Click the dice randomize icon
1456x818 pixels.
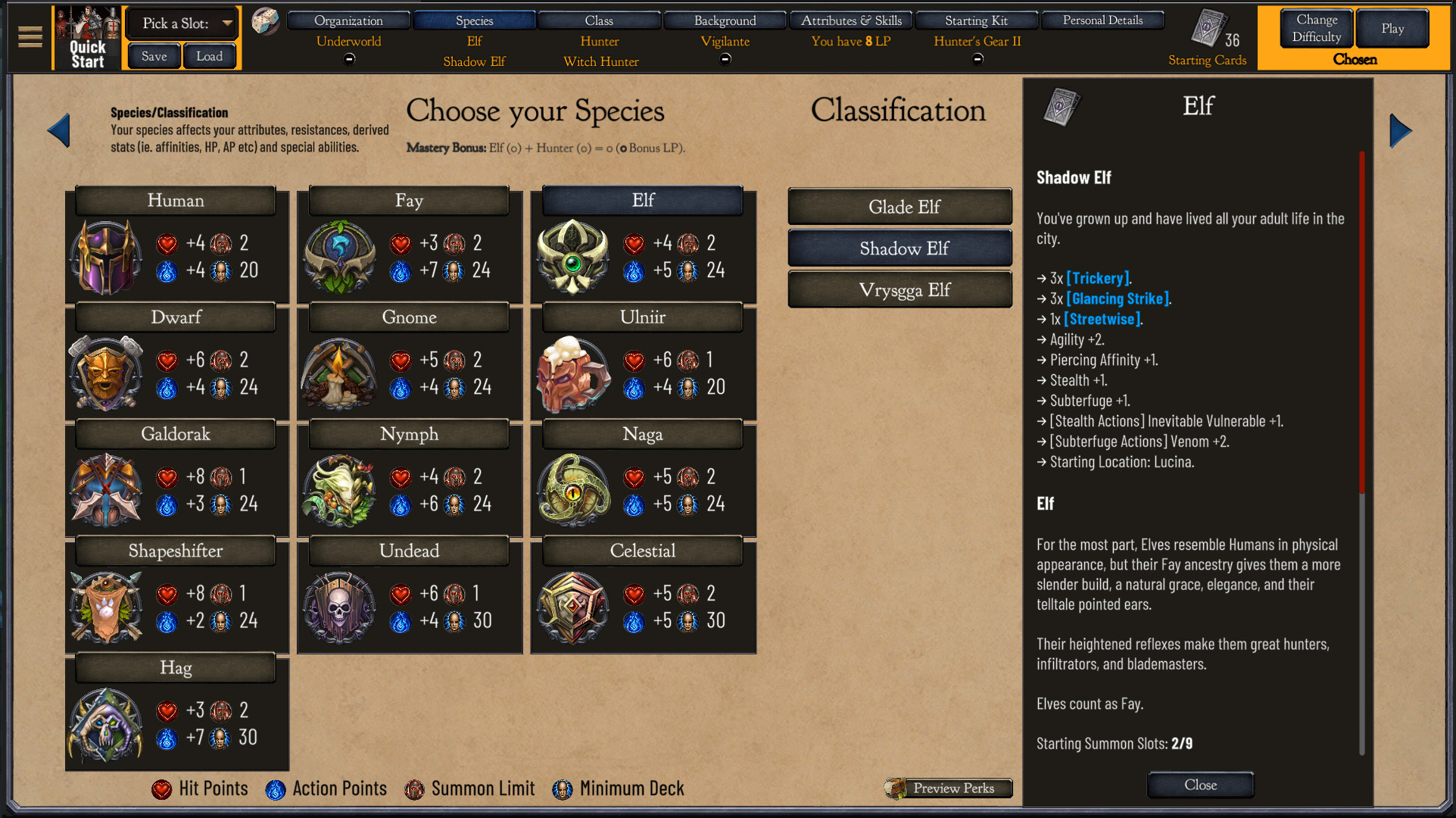click(x=264, y=21)
